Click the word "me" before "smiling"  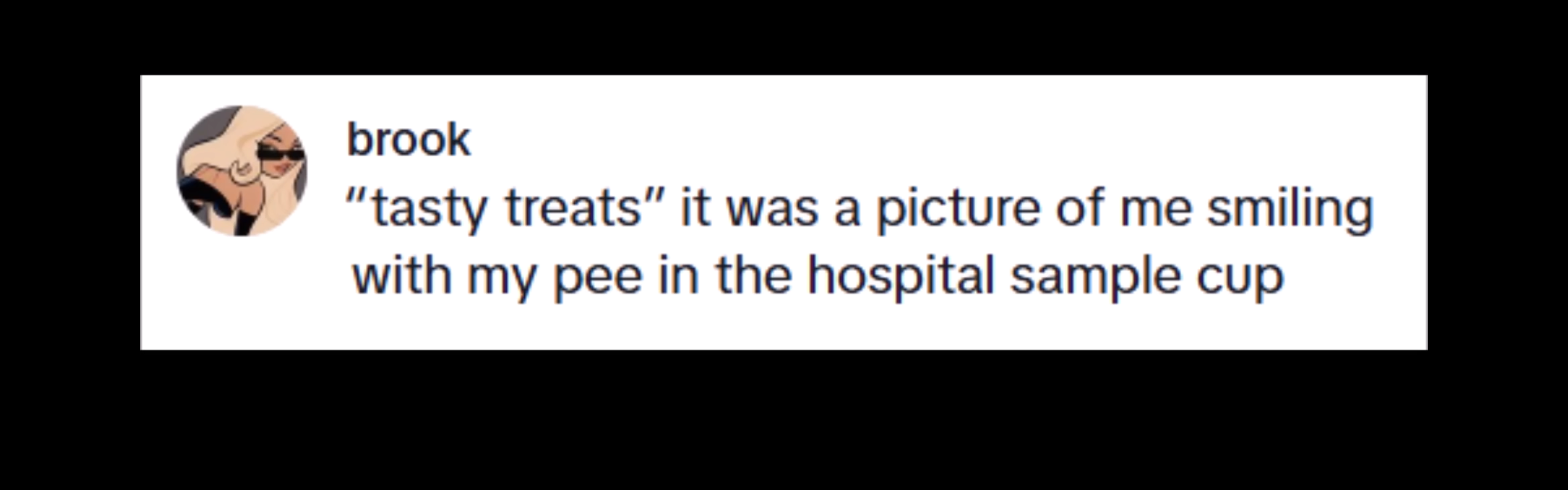1155,209
